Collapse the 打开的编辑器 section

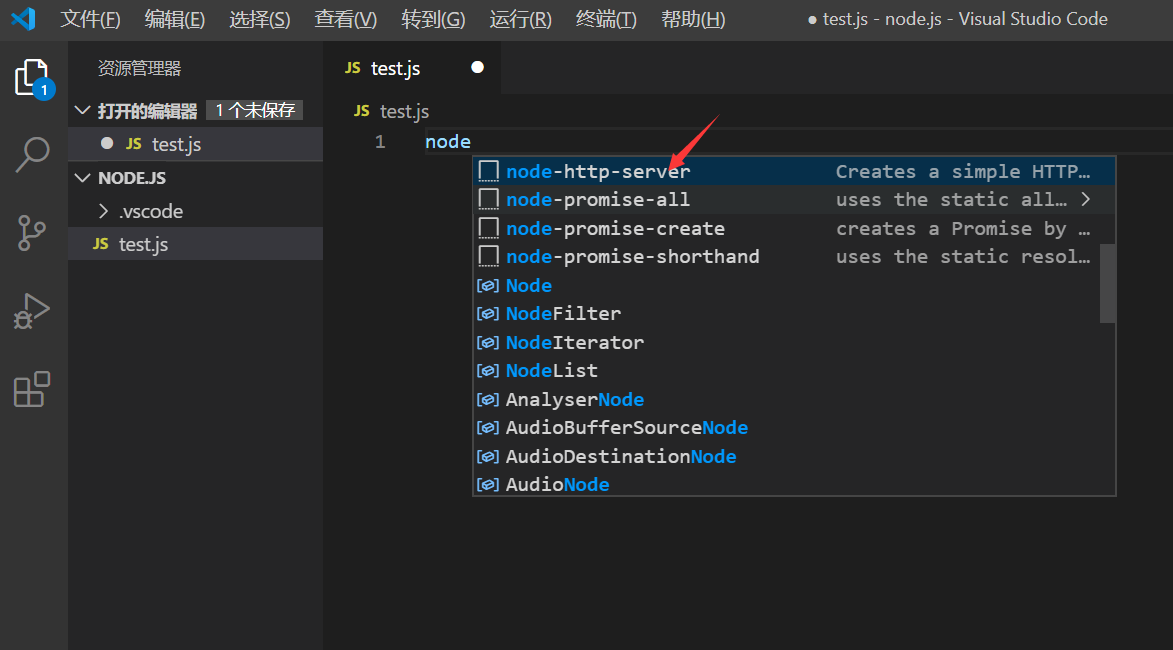coord(83,111)
